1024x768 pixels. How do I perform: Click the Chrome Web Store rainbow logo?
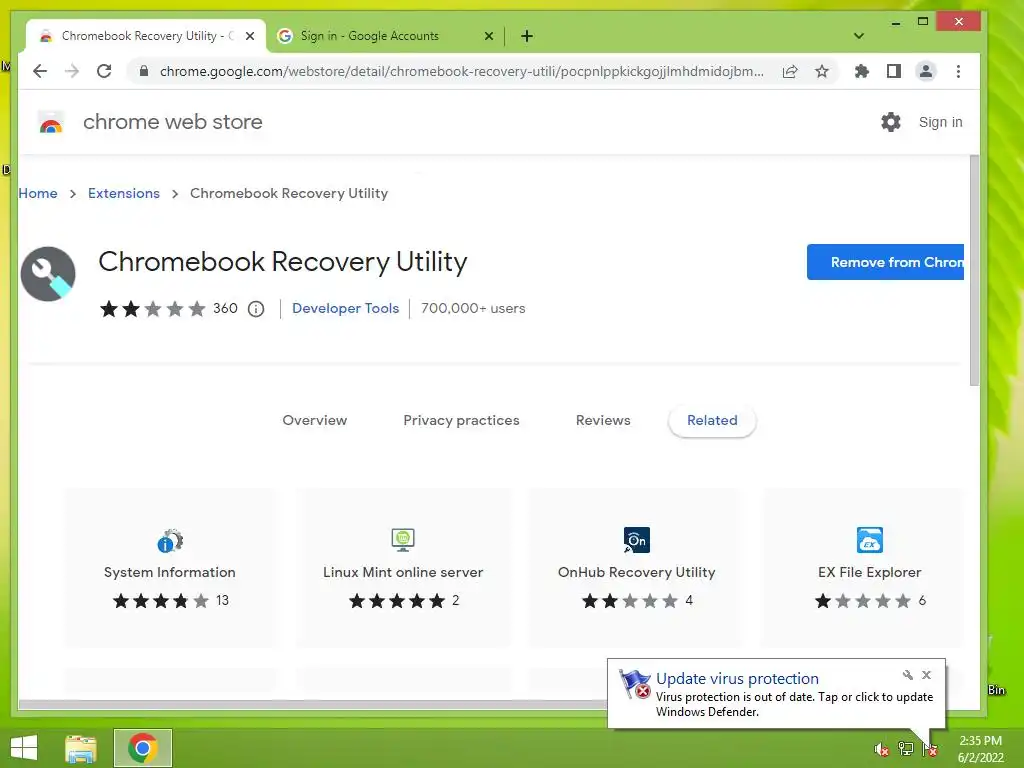(51, 122)
